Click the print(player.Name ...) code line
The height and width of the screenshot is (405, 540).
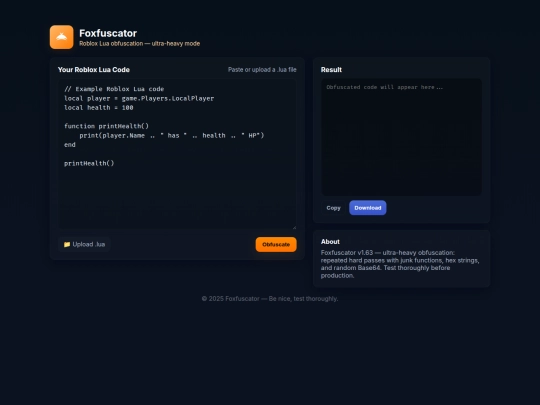tap(172, 136)
